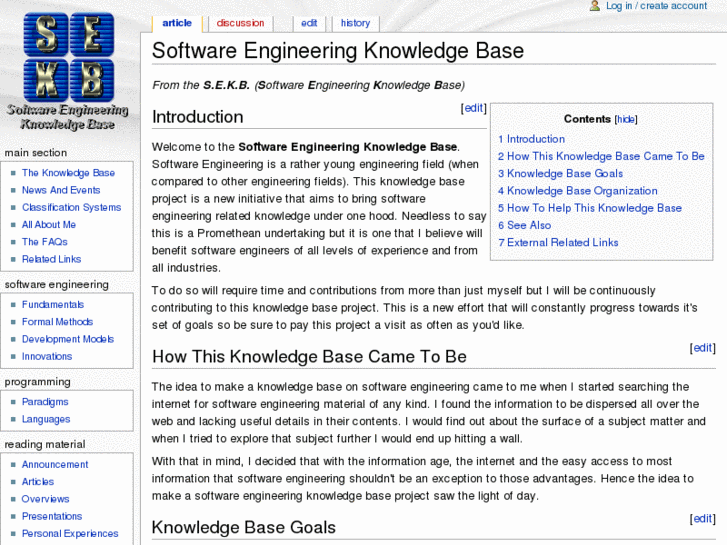Click the S.E.K.B. site logo
The image size is (727, 545).
pyautogui.click(x=67, y=70)
